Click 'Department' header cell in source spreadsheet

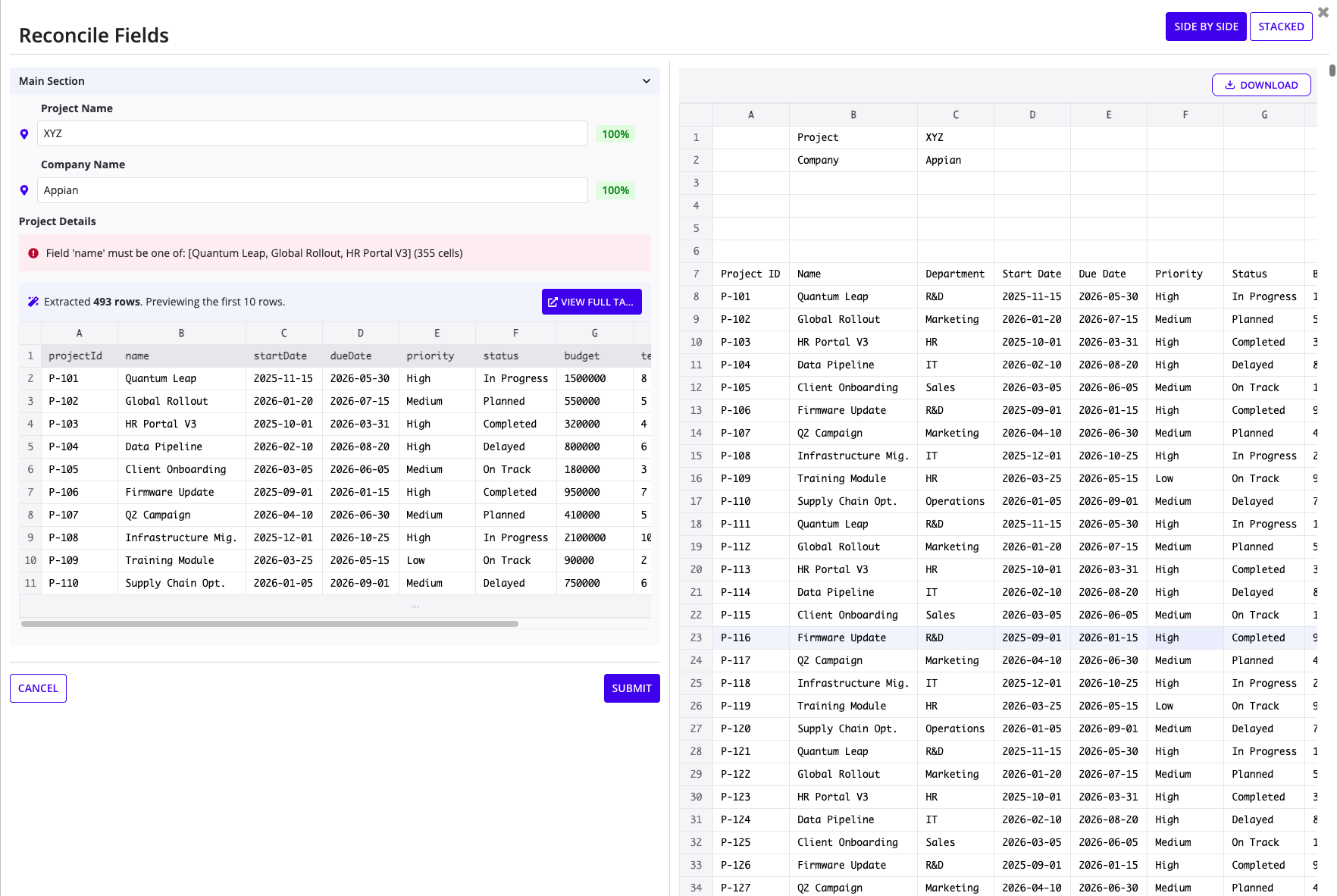[956, 274]
